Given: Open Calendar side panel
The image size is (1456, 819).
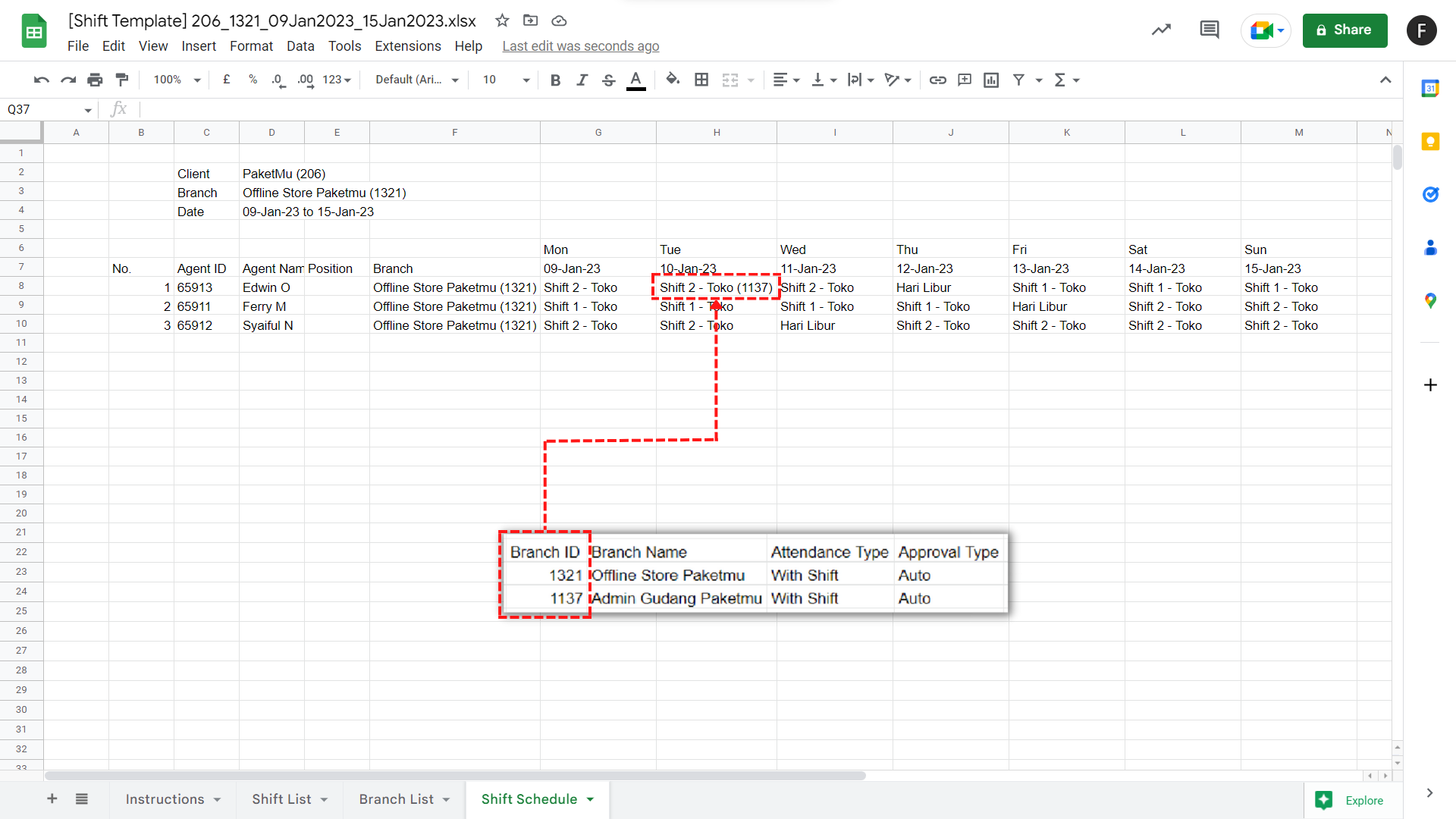Looking at the screenshot, I should point(1430,89).
